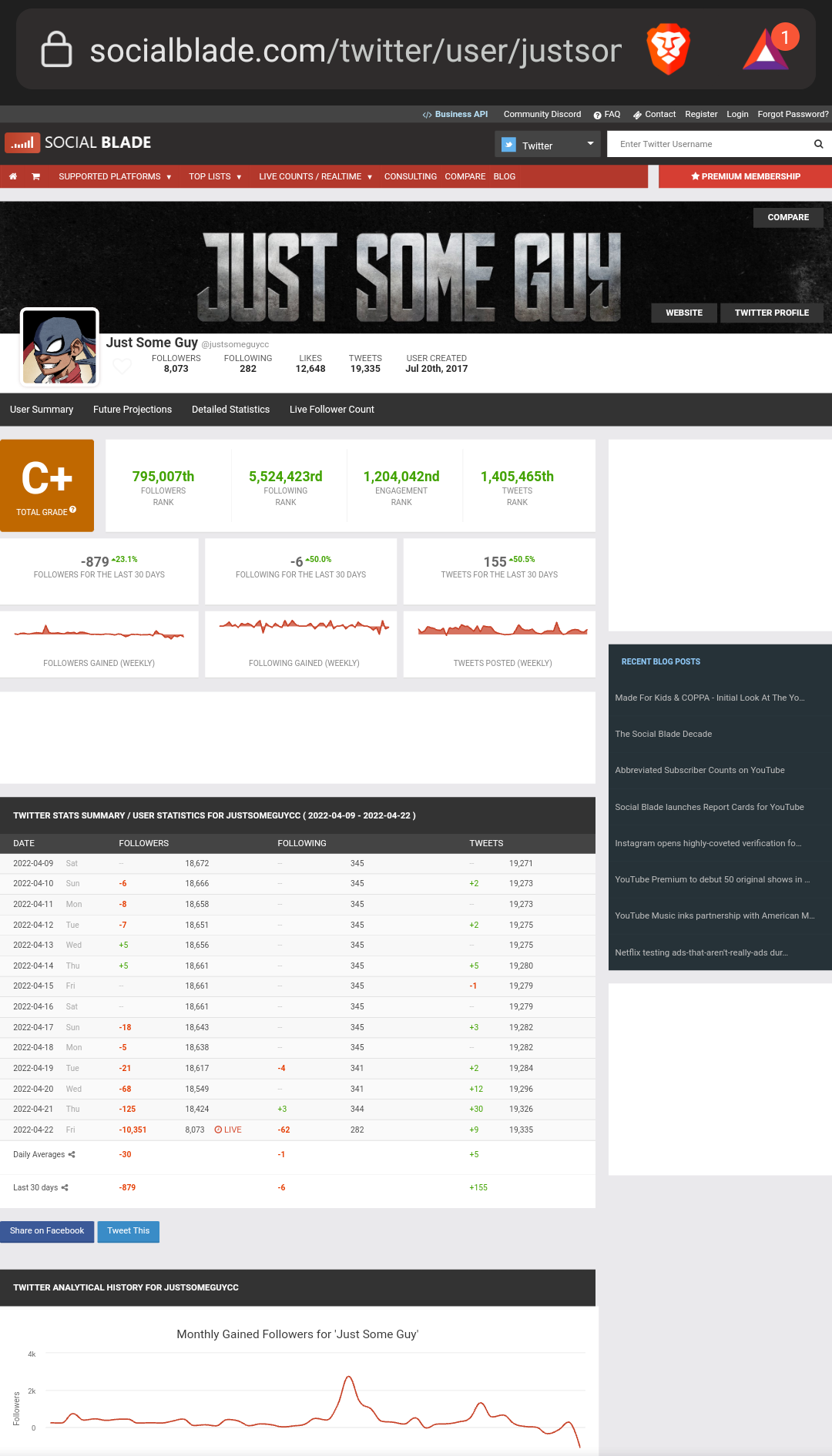
Task: Click the Website button
Action: click(x=684, y=313)
